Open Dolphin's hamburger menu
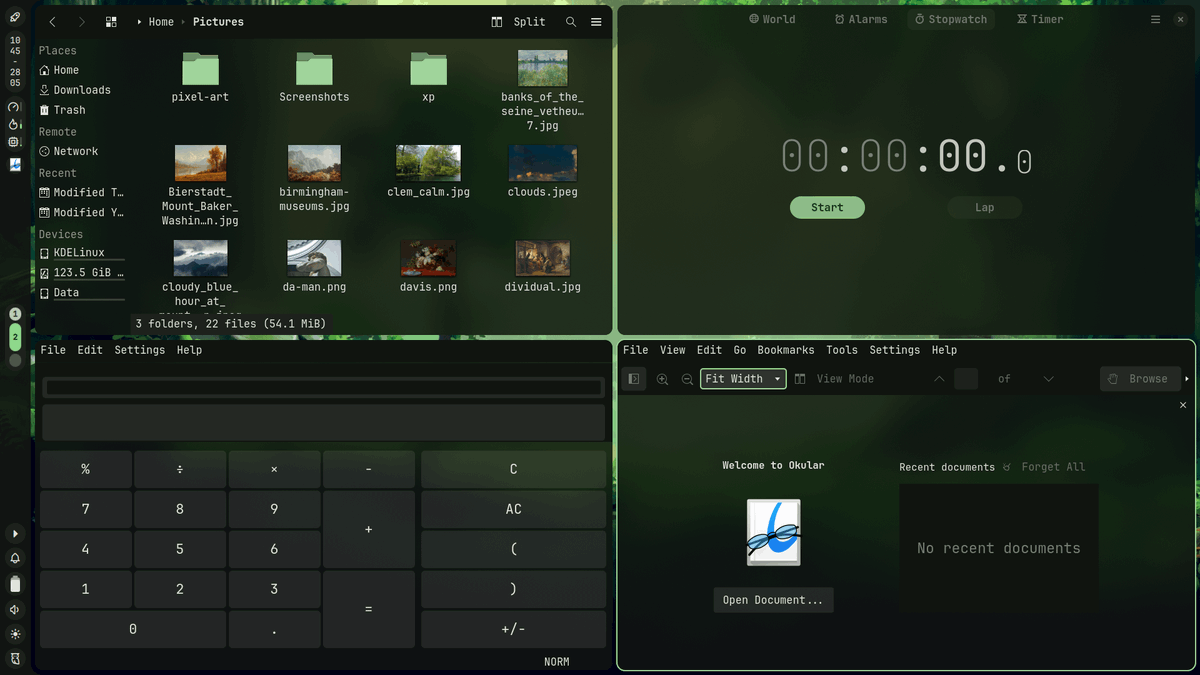The width and height of the screenshot is (1200, 675). pos(596,22)
